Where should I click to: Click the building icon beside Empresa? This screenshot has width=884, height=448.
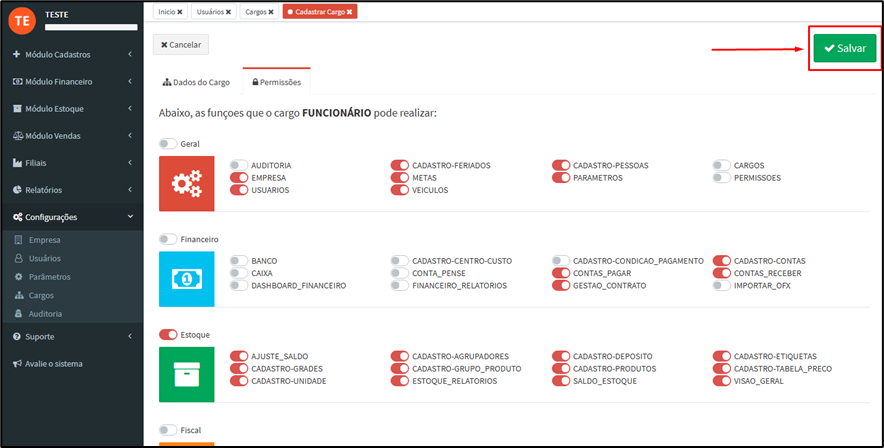[19, 240]
